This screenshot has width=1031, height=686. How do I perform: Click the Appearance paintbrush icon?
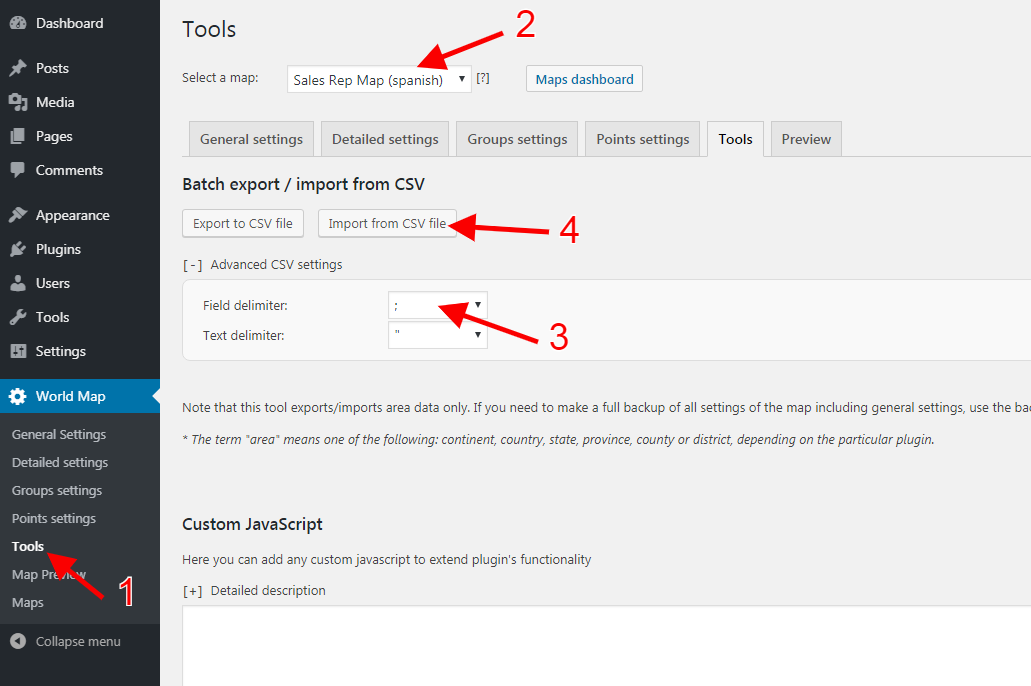(x=18, y=215)
